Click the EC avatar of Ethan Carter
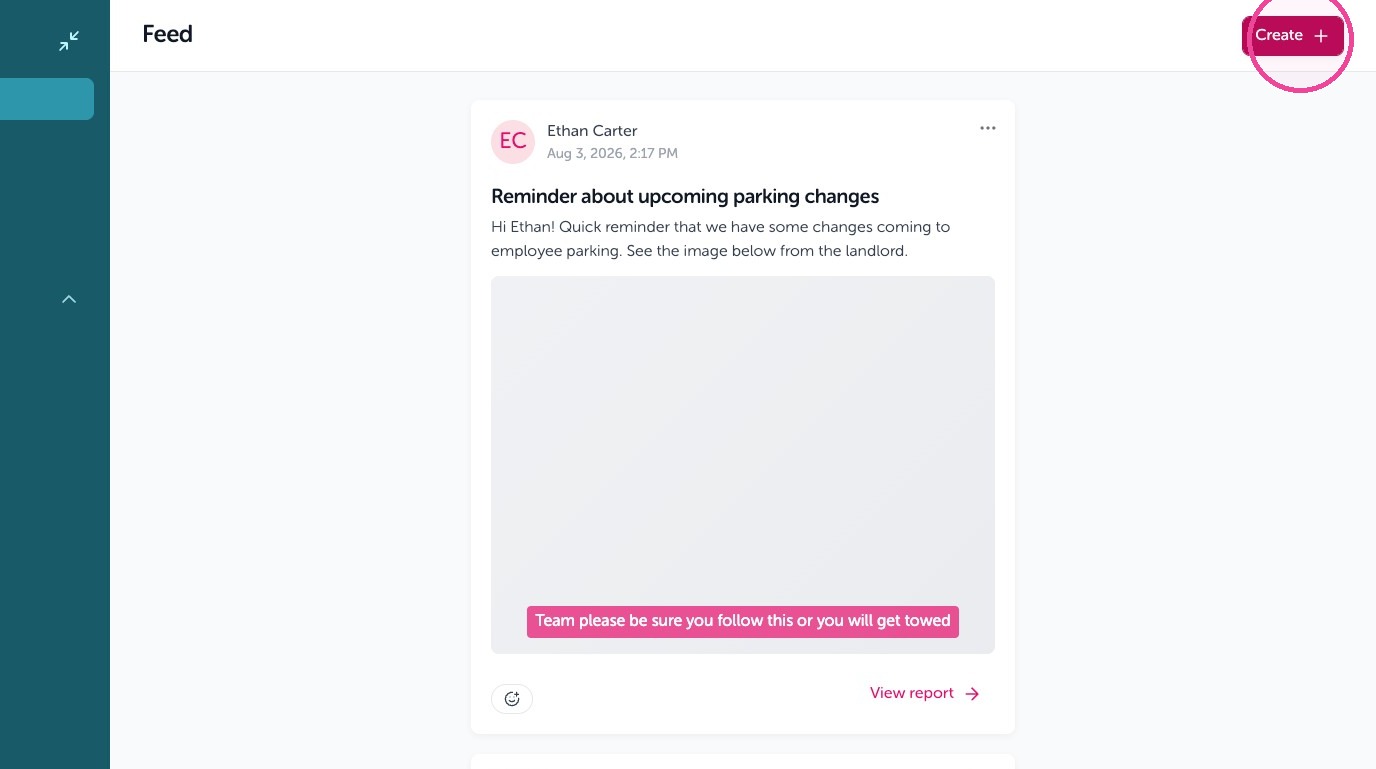The width and height of the screenshot is (1376, 769). tap(513, 142)
